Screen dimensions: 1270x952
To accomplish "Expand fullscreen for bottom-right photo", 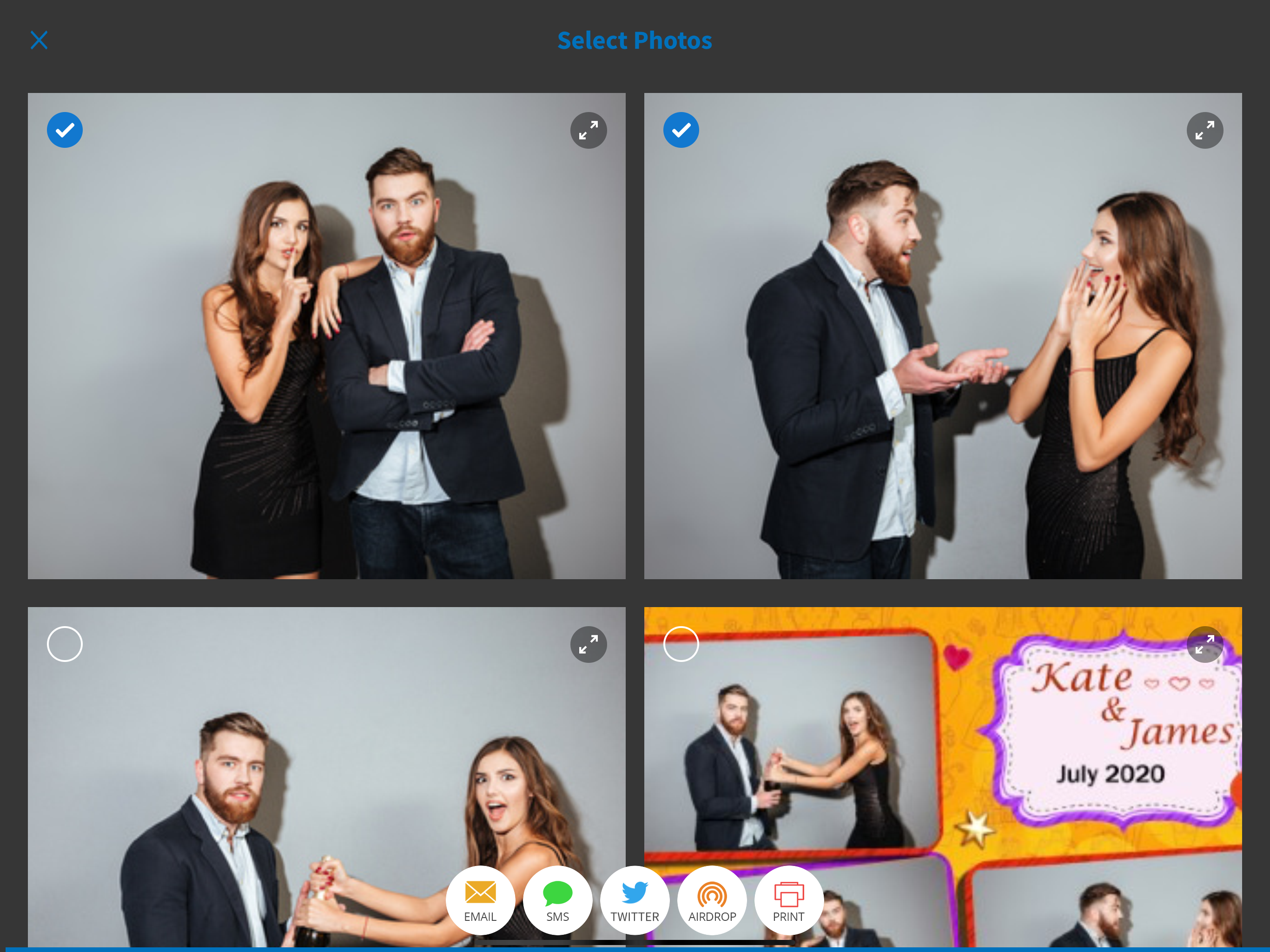I will click(x=1205, y=644).
